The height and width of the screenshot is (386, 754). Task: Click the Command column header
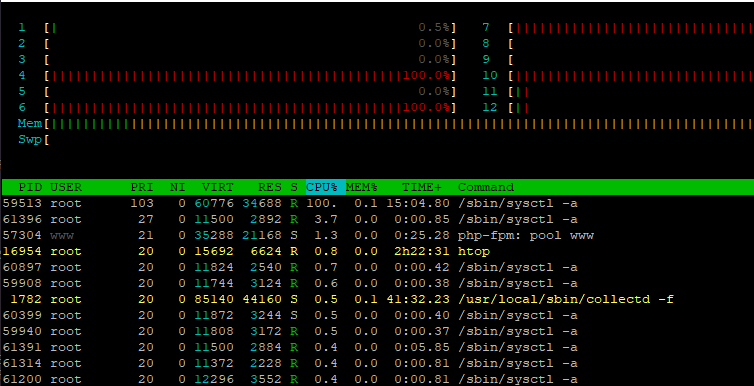486,187
